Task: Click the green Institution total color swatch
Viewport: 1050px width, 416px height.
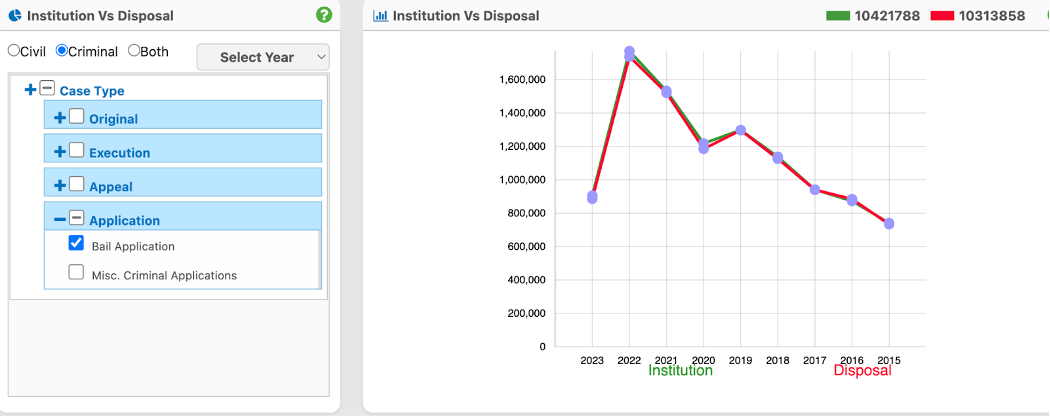Action: [x=837, y=16]
